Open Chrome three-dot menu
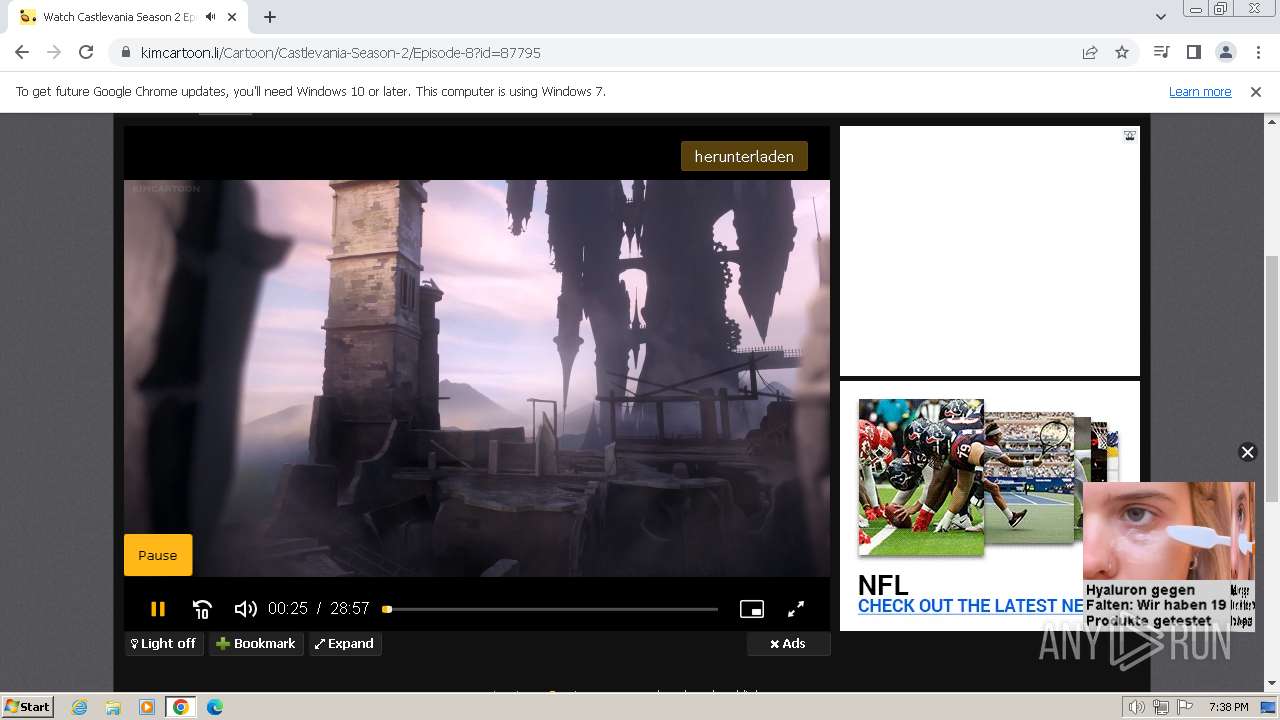 [x=1258, y=52]
